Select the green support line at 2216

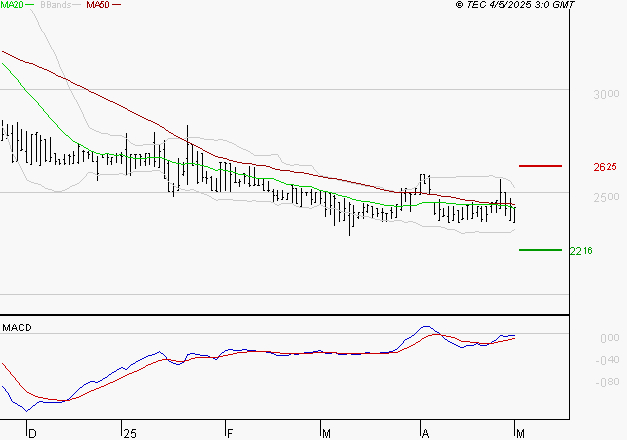(539, 250)
